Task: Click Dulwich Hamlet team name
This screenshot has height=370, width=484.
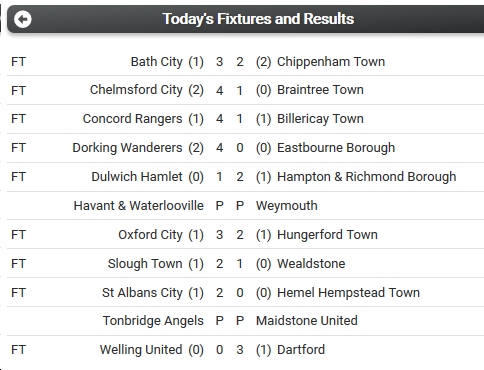Action: (x=137, y=177)
